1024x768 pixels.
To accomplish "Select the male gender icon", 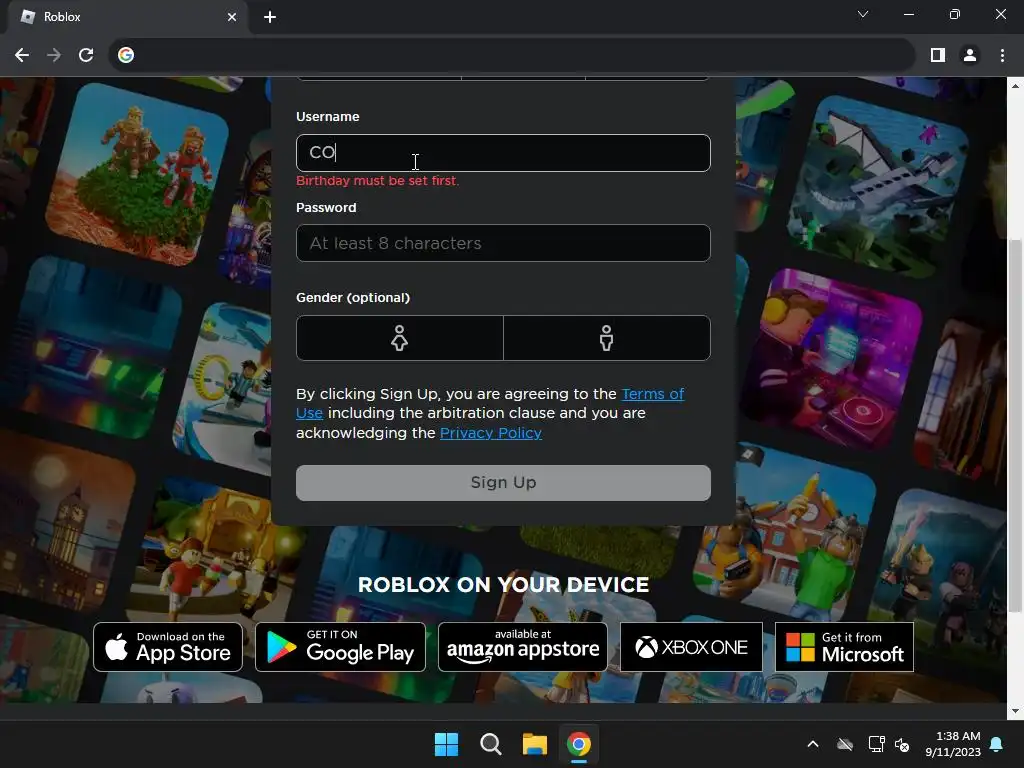I will [x=607, y=338].
